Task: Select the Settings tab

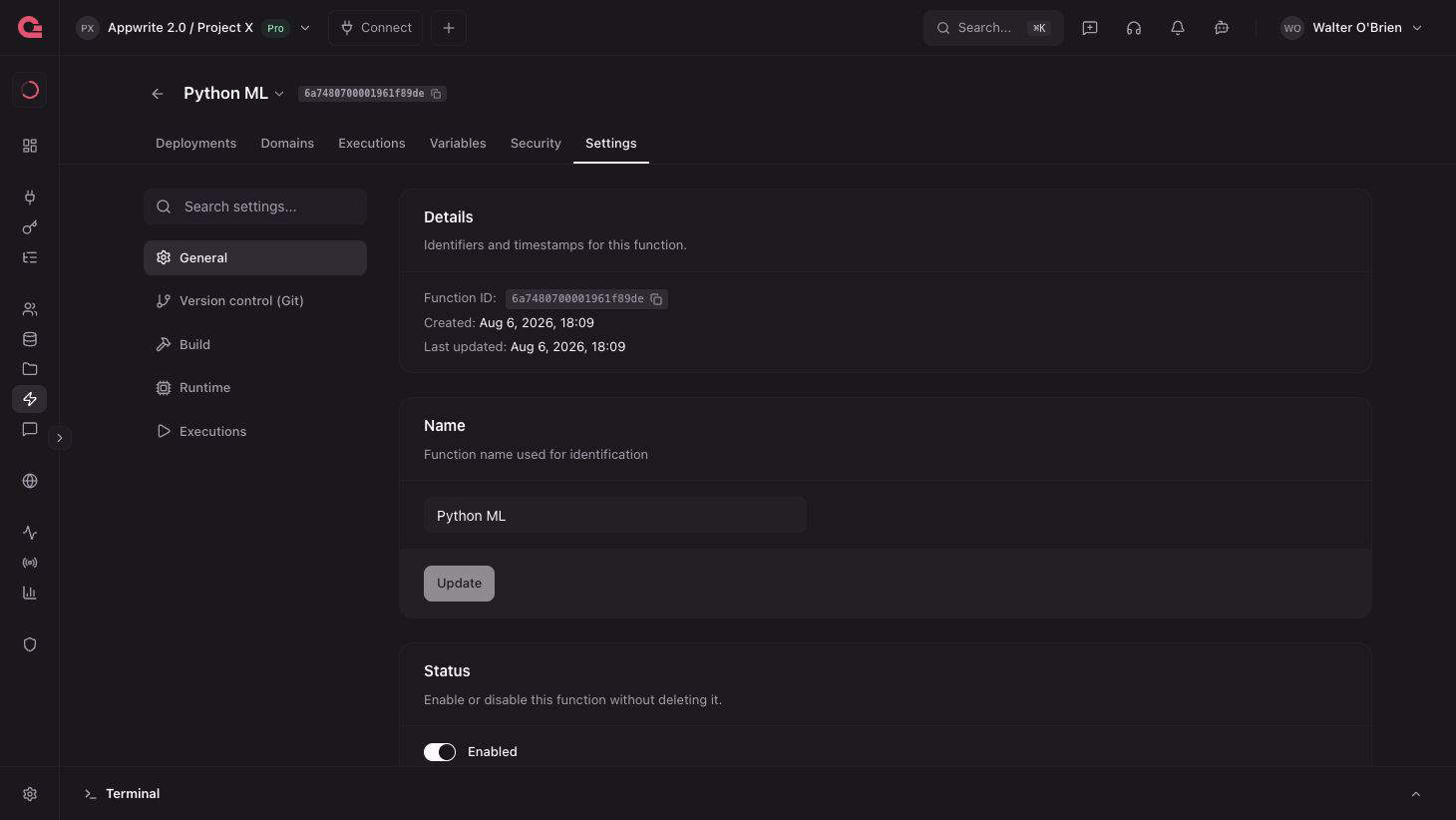Action: [611, 144]
